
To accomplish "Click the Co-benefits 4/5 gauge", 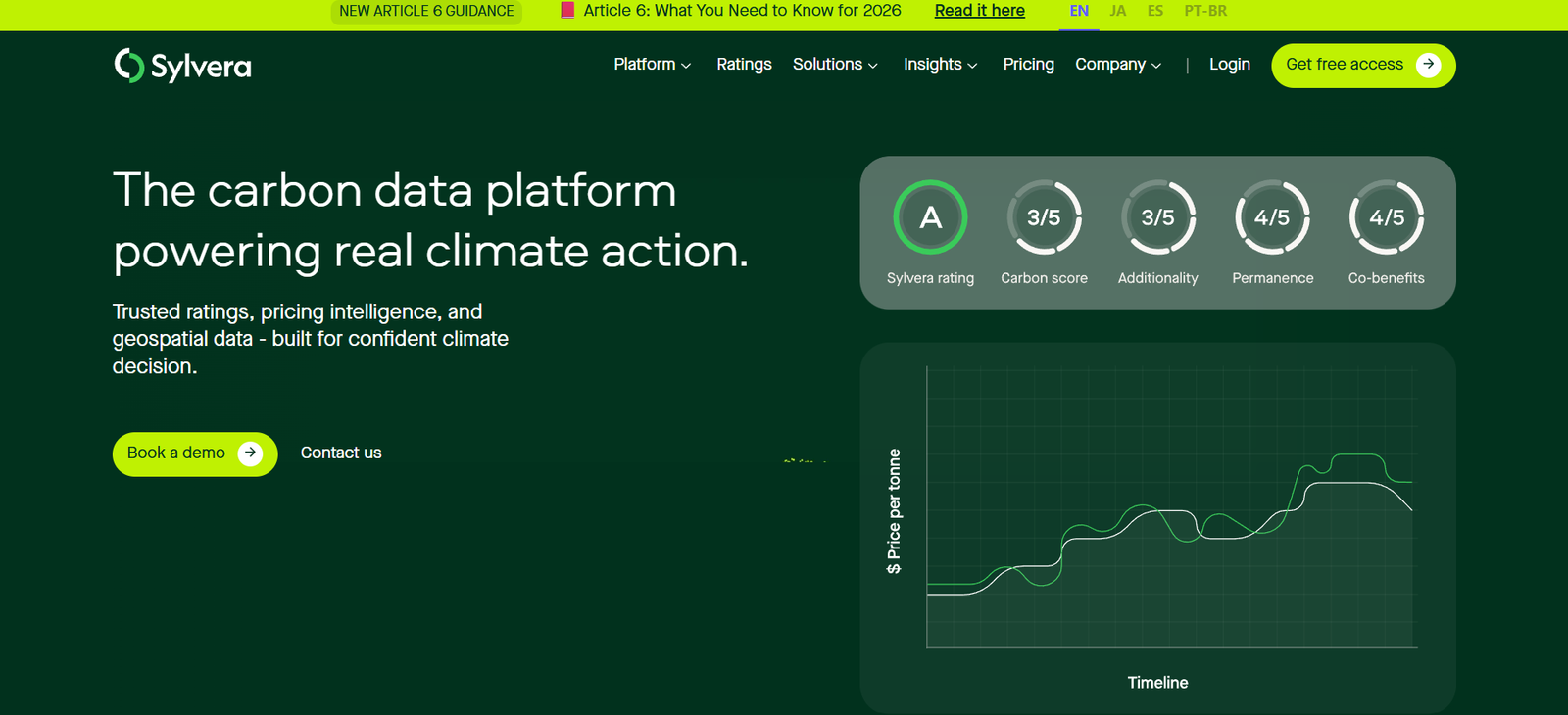I will [x=1386, y=217].
